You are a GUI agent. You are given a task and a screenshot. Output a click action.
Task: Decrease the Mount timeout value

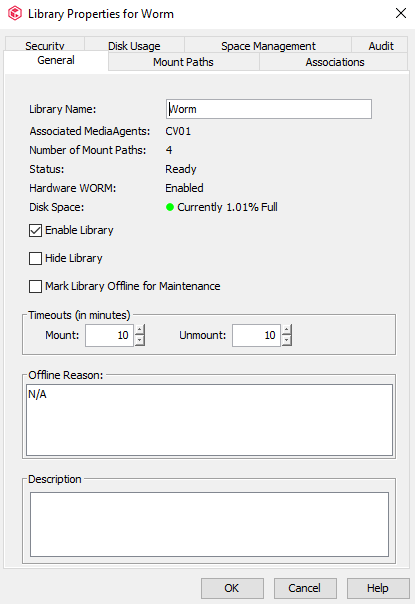pos(140,341)
